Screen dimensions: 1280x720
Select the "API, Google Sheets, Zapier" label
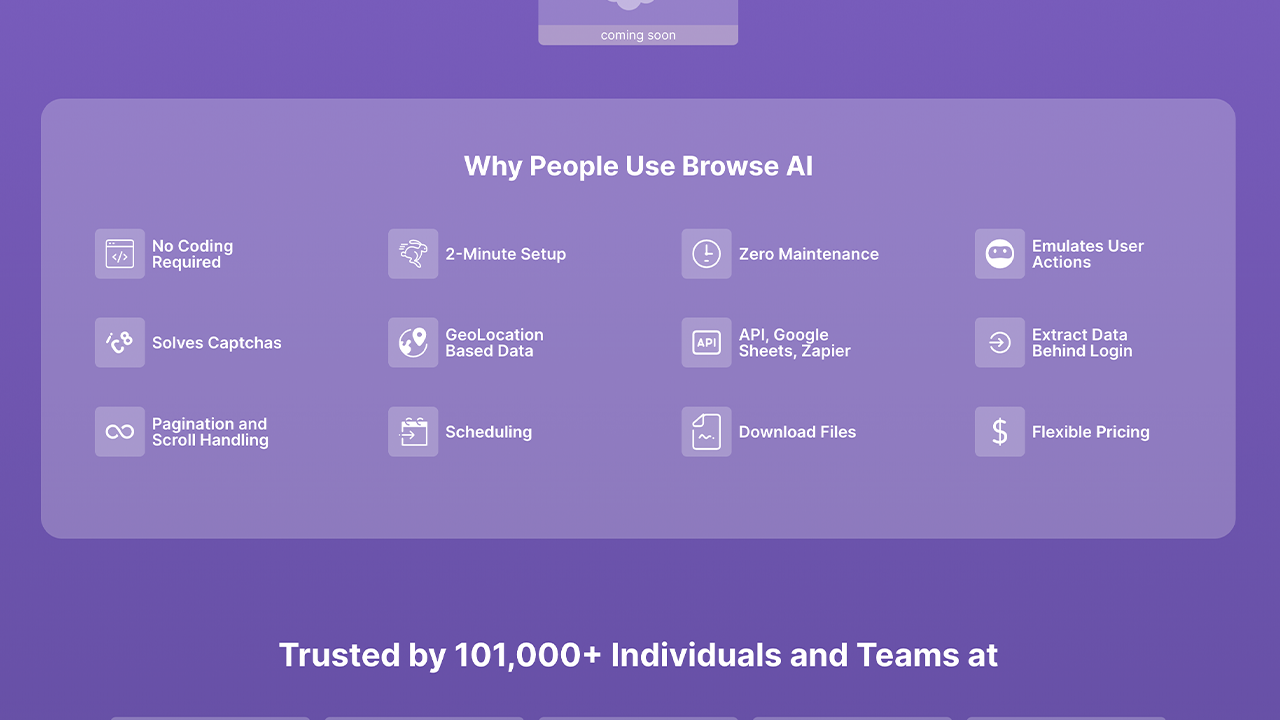[794, 343]
